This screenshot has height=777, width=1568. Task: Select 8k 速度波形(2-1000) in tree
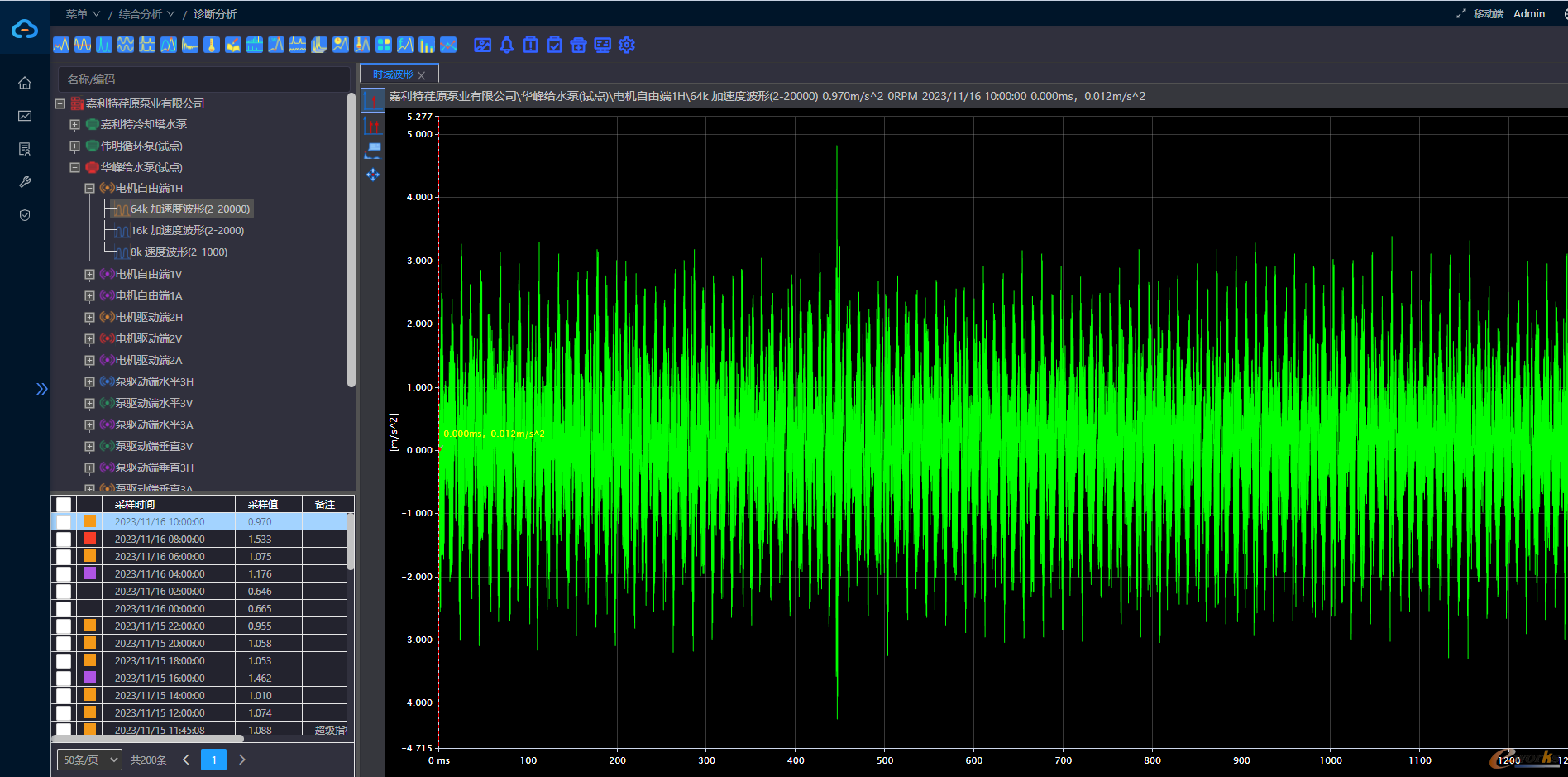[x=179, y=252]
